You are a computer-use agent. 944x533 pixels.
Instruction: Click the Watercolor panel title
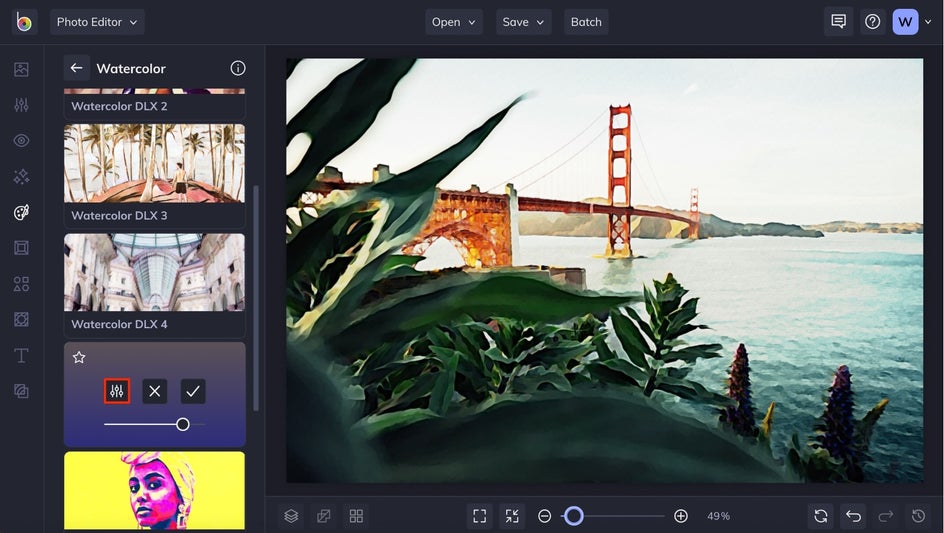[x=131, y=69]
